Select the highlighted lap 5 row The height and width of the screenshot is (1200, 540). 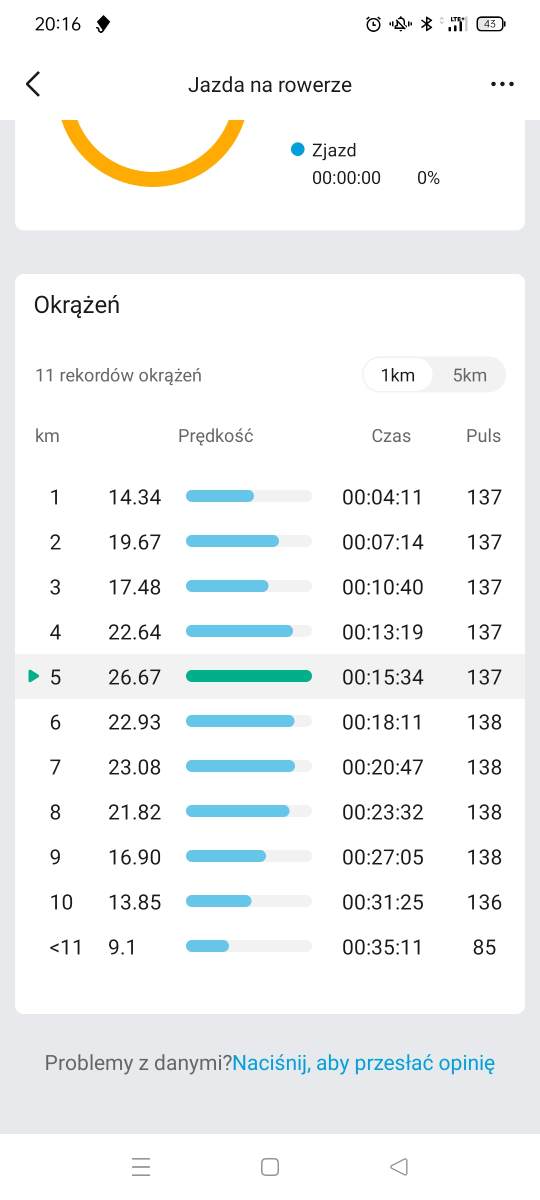(270, 677)
